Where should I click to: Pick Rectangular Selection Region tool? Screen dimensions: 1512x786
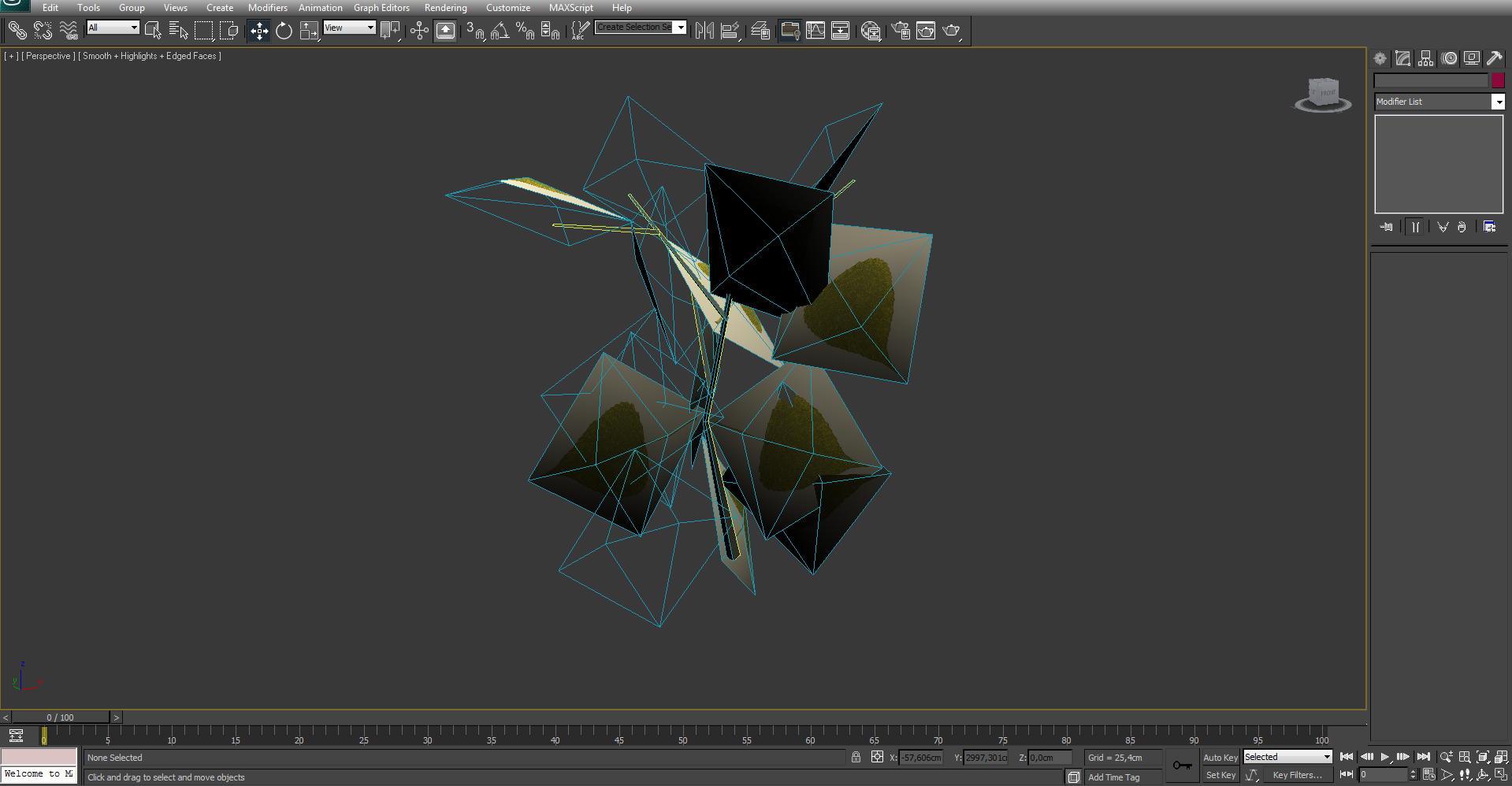pyautogui.click(x=203, y=31)
